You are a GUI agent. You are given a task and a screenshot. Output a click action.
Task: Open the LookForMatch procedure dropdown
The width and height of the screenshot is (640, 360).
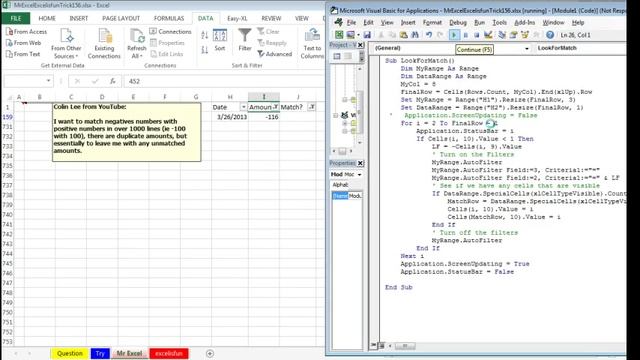click(580, 48)
